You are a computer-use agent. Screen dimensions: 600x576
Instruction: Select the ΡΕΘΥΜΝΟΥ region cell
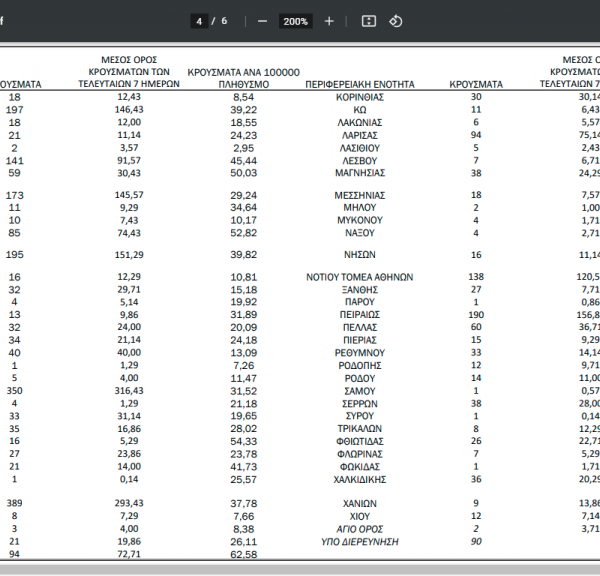360,353
